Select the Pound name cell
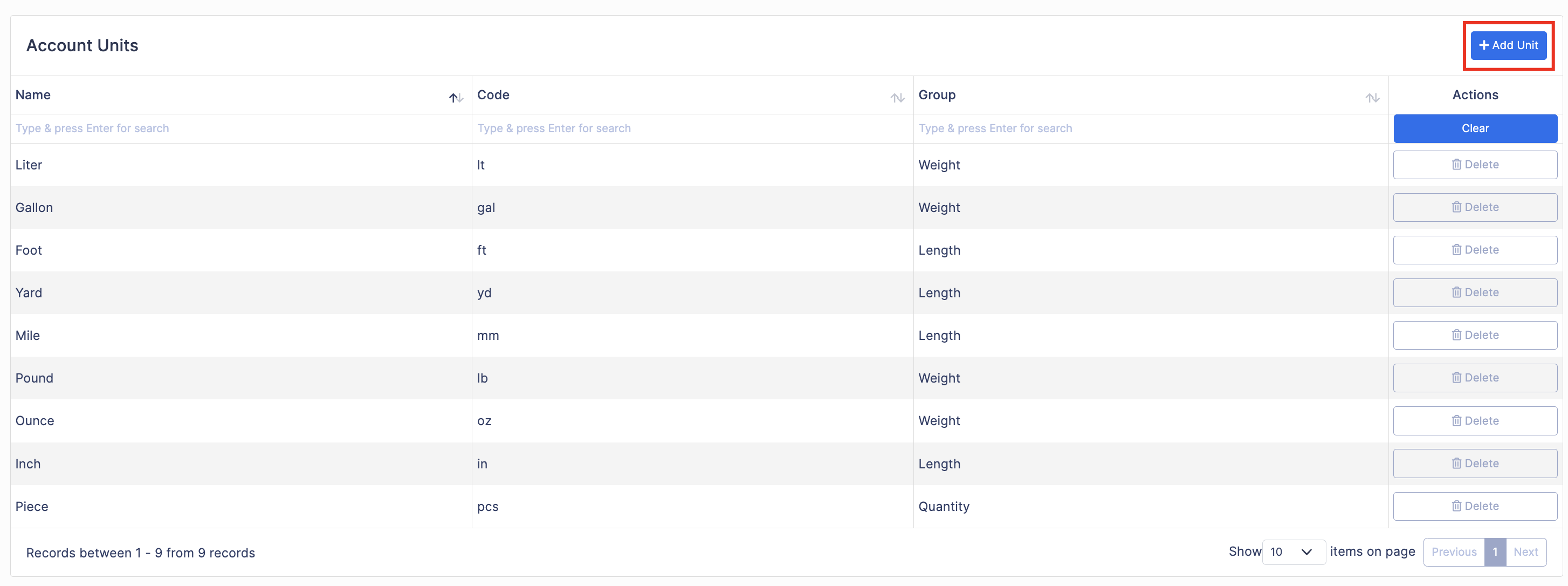The height and width of the screenshot is (586, 1568). (241, 378)
